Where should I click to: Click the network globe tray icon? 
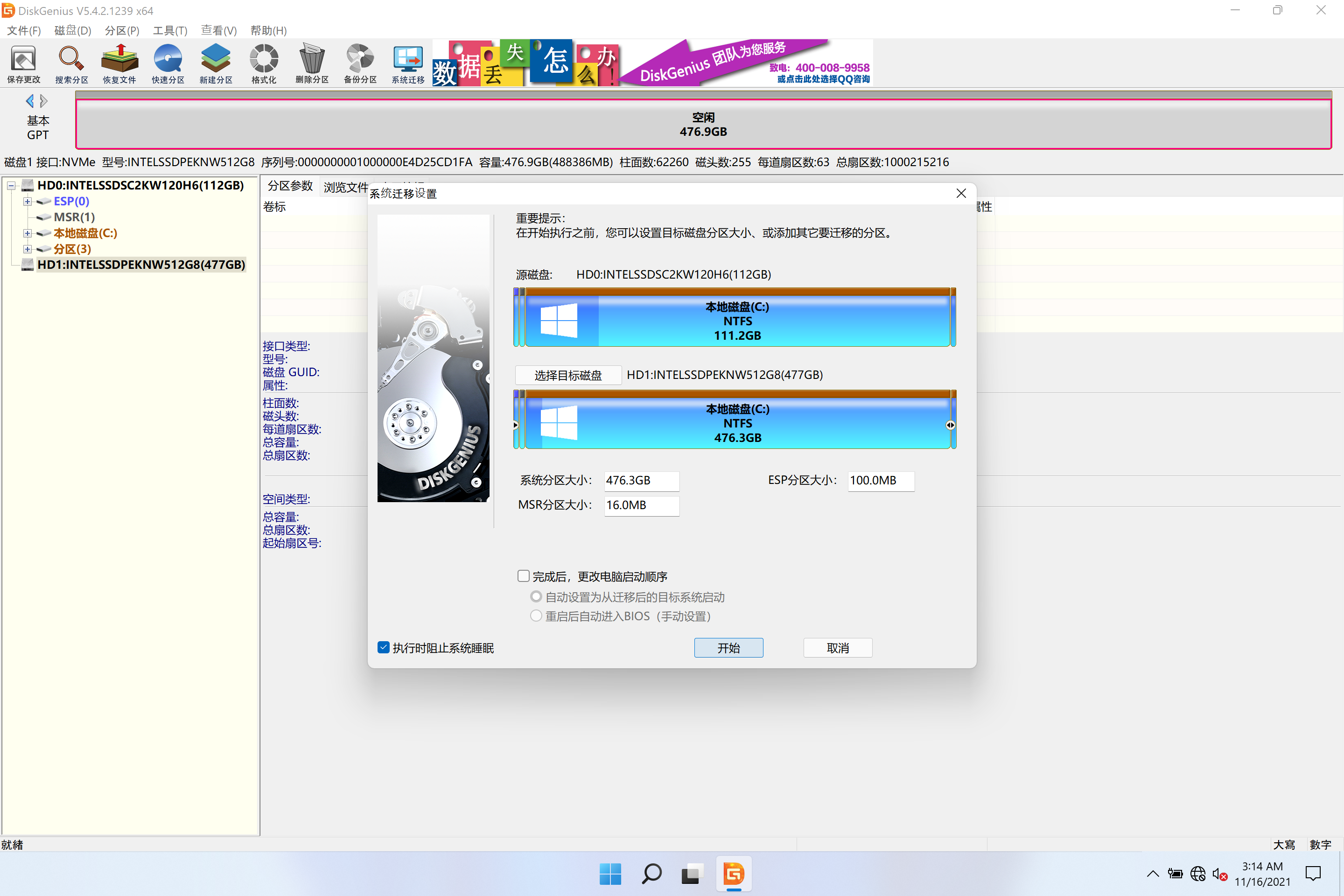coord(1198,874)
